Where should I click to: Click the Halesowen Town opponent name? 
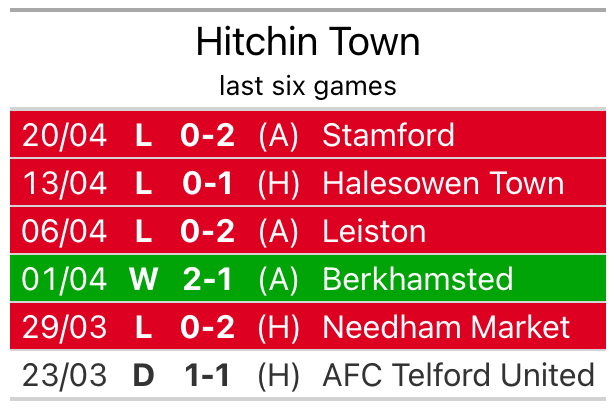[443, 183]
